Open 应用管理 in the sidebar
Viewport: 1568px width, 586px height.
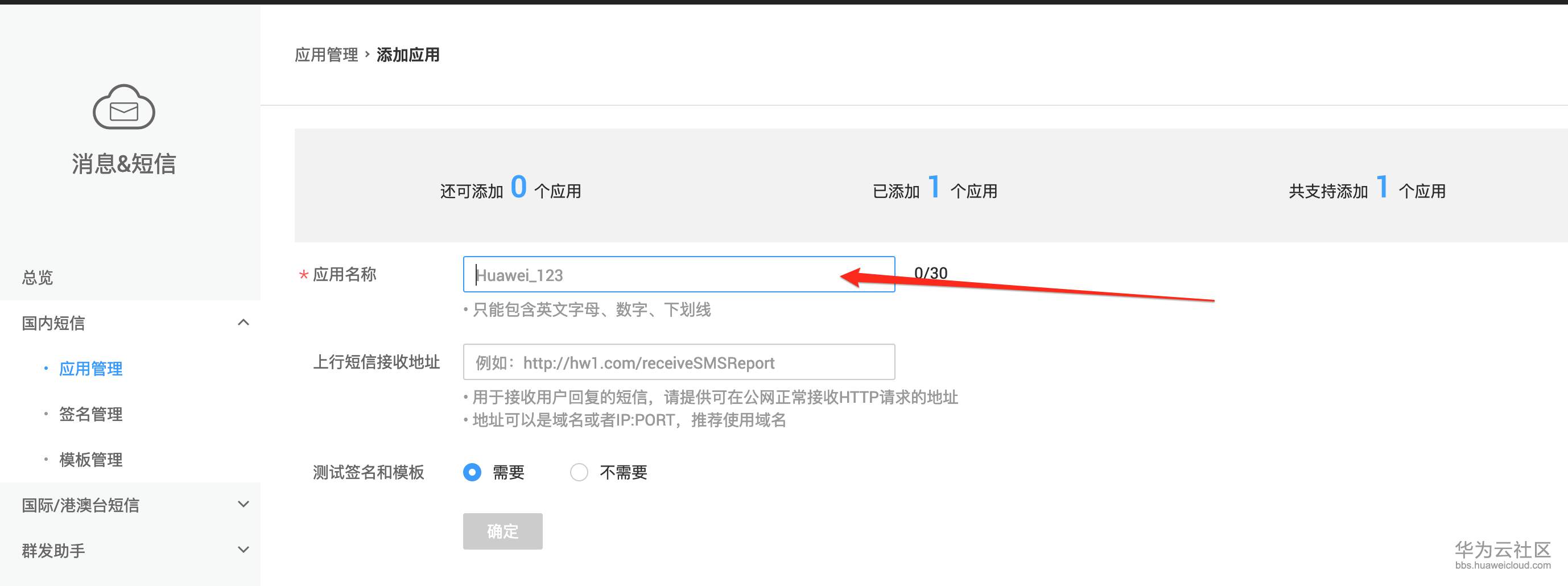tap(90, 369)
